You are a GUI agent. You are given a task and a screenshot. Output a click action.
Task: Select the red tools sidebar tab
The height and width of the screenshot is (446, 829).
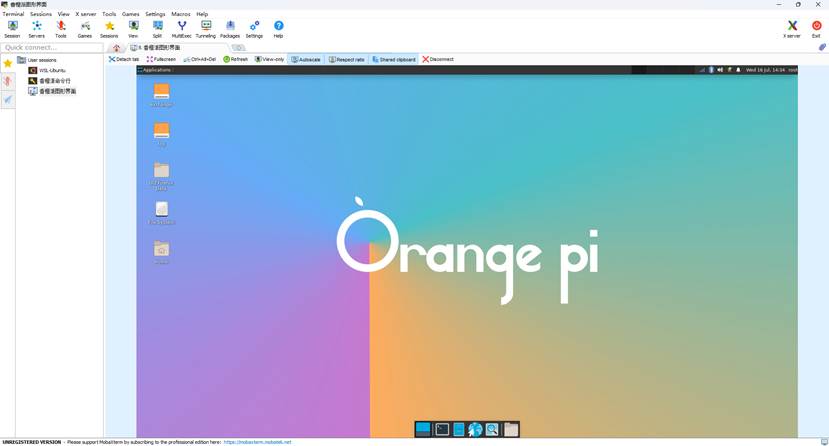[x=7, y=81]
